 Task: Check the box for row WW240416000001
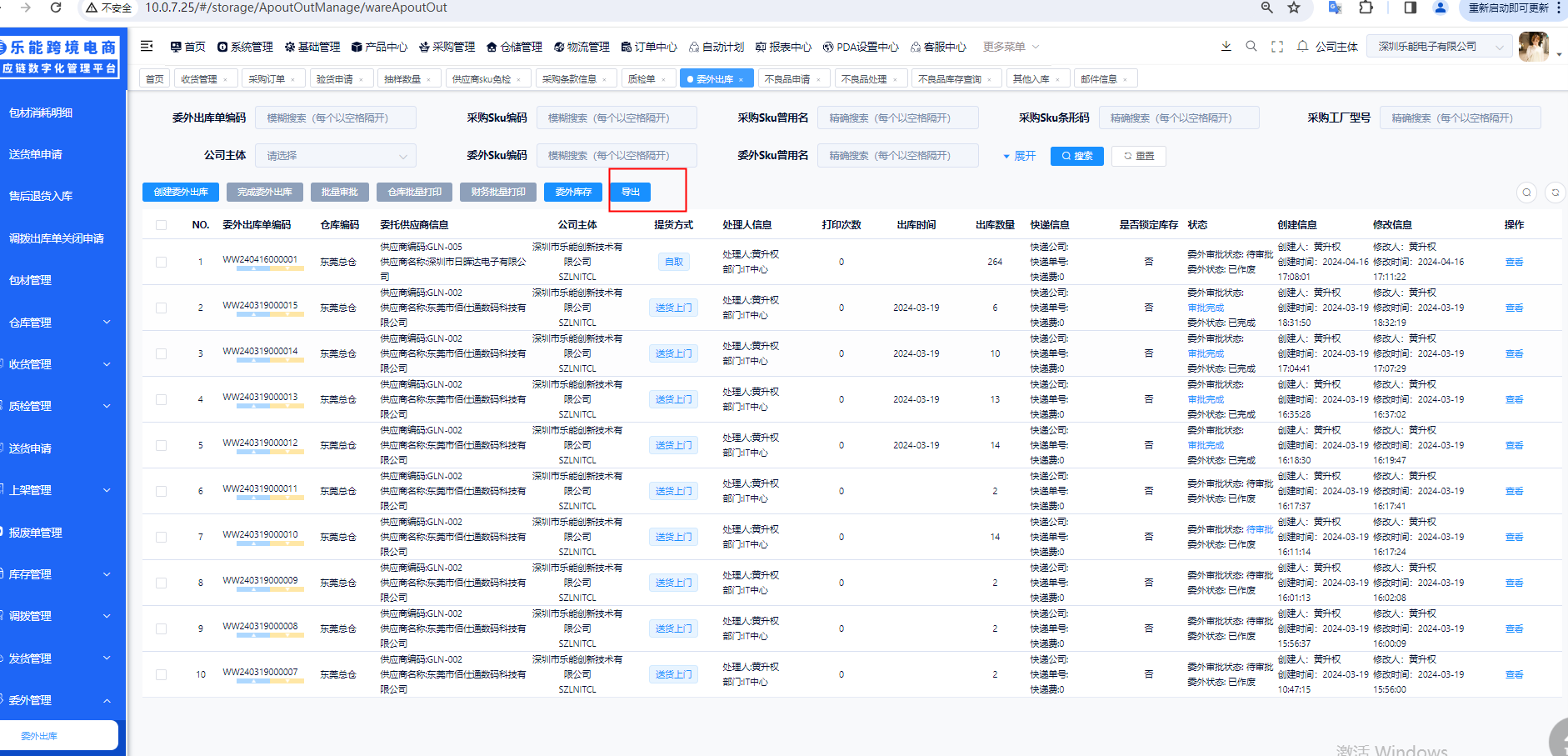tap(162, 262)
